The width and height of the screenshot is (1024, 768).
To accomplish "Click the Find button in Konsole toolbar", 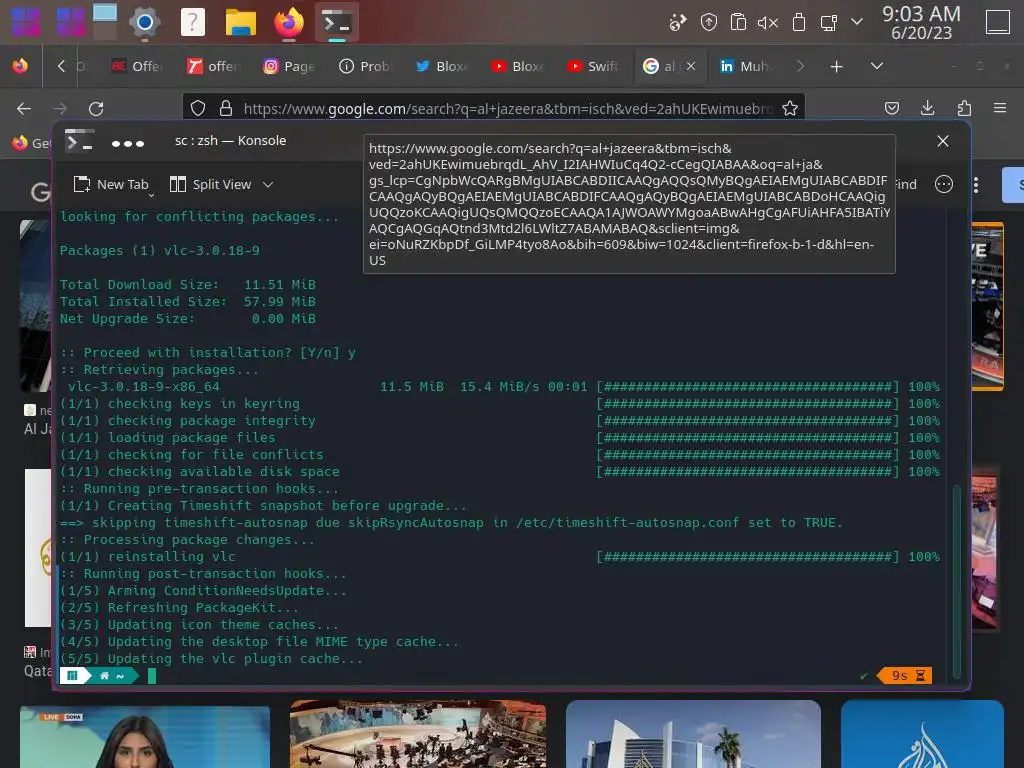I will [x=906, y=185].
